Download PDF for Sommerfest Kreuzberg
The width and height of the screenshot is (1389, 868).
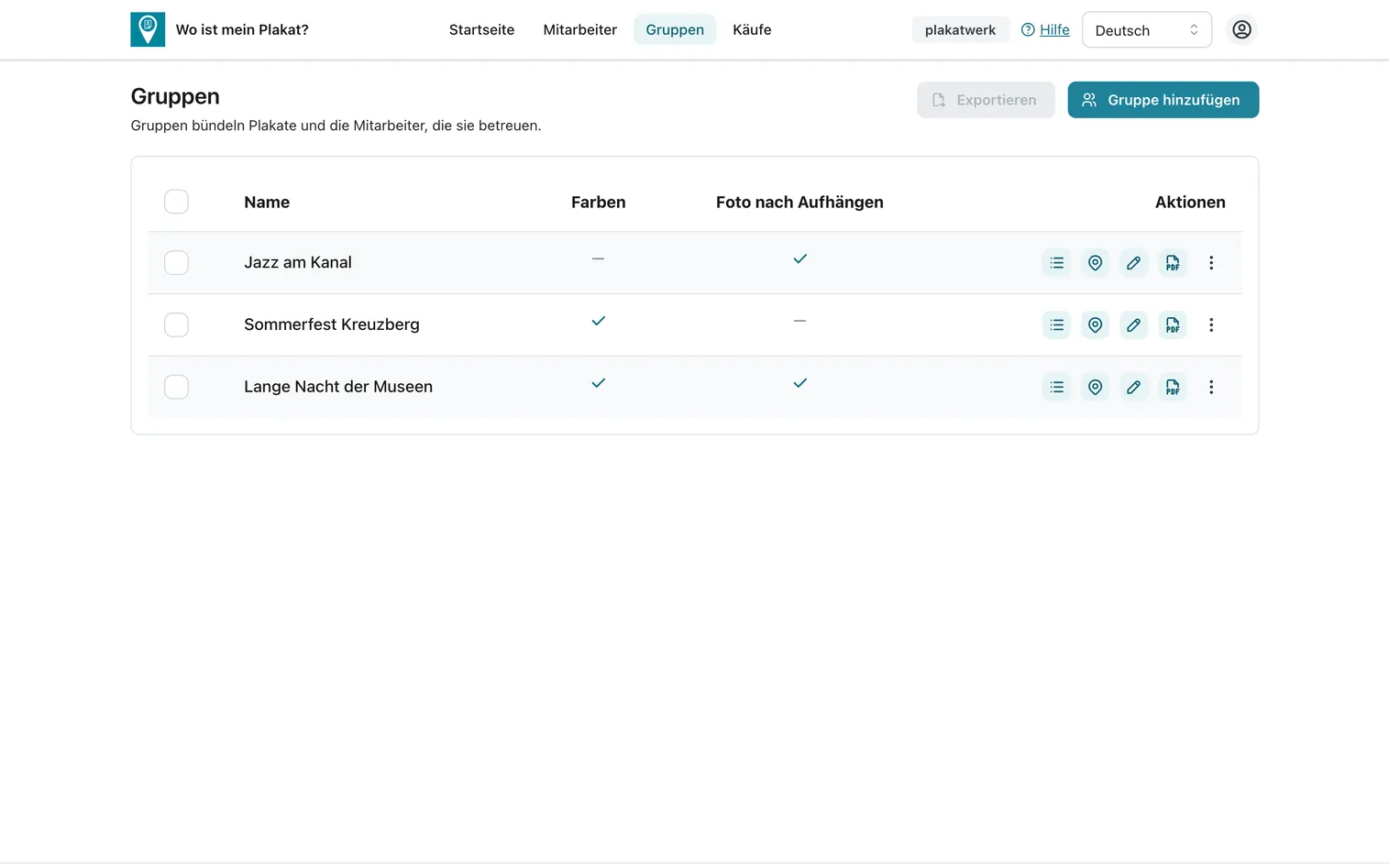click(x=1173, y=325)
